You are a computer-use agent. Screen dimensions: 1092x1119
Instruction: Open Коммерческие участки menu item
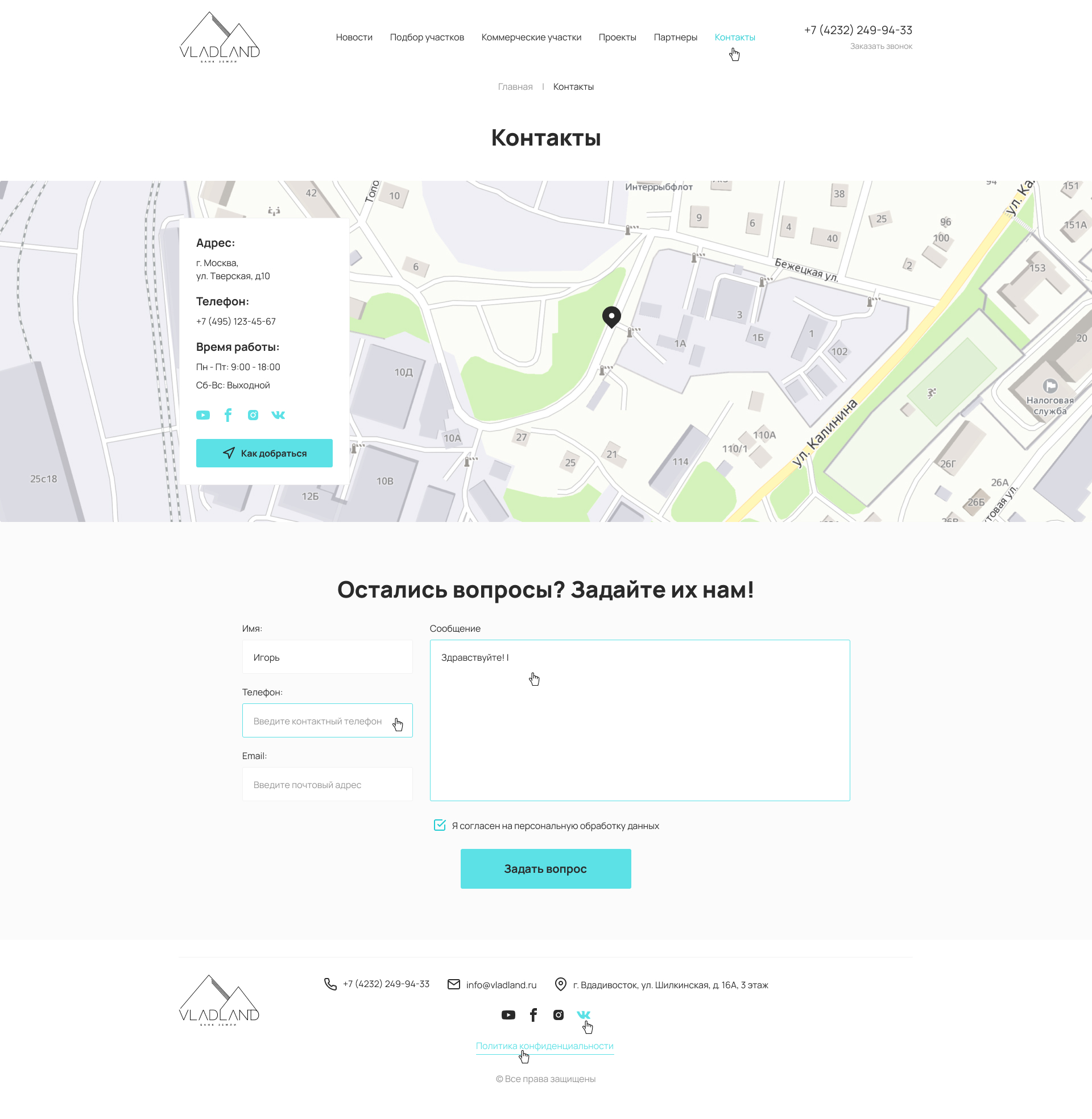531,38
